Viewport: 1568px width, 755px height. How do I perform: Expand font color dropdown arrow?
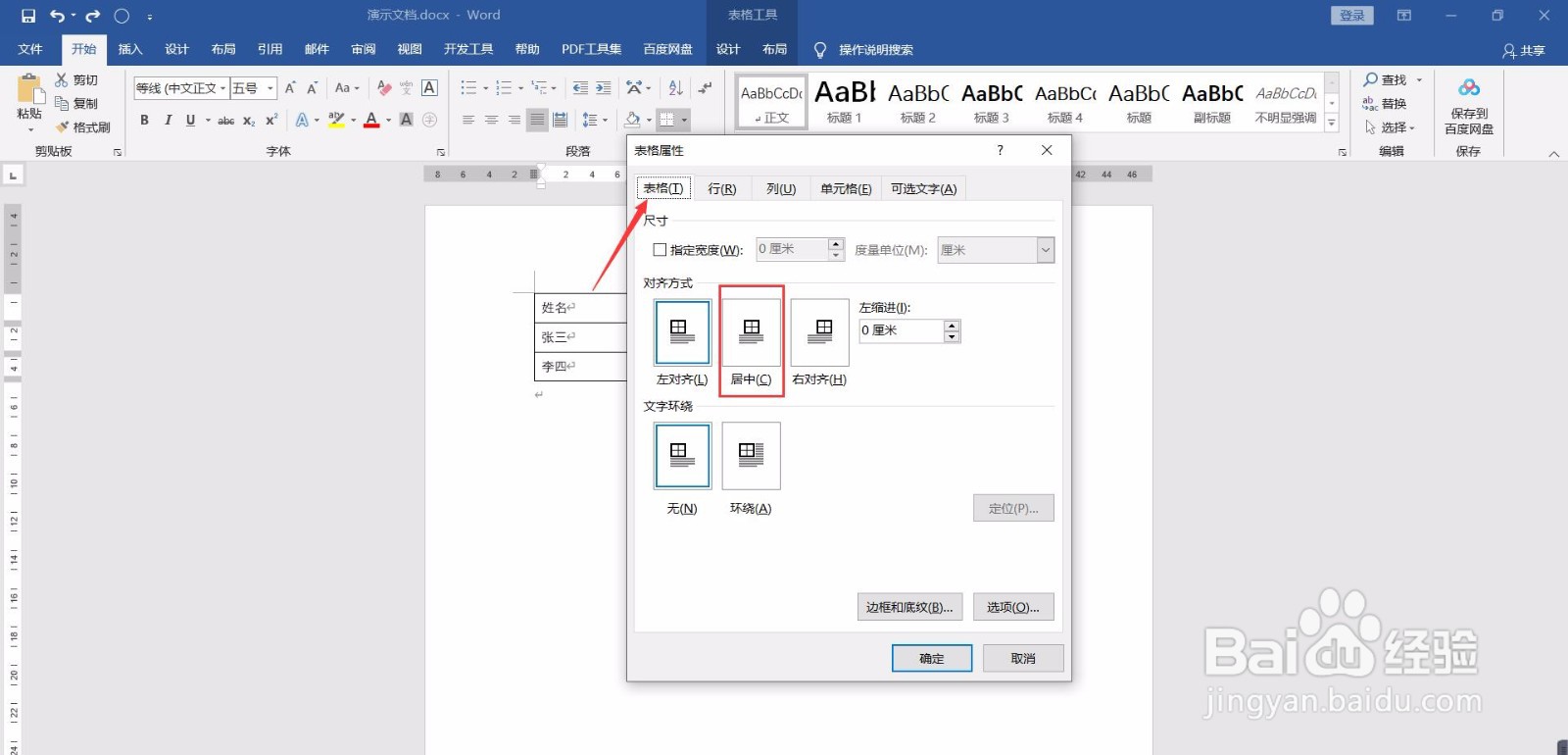tap(389, 121)
